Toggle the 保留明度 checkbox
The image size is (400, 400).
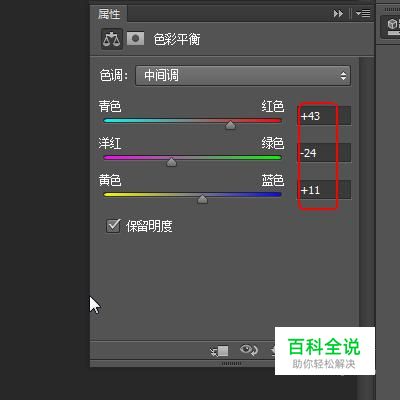pyautogui.click(x=113, y=226)
